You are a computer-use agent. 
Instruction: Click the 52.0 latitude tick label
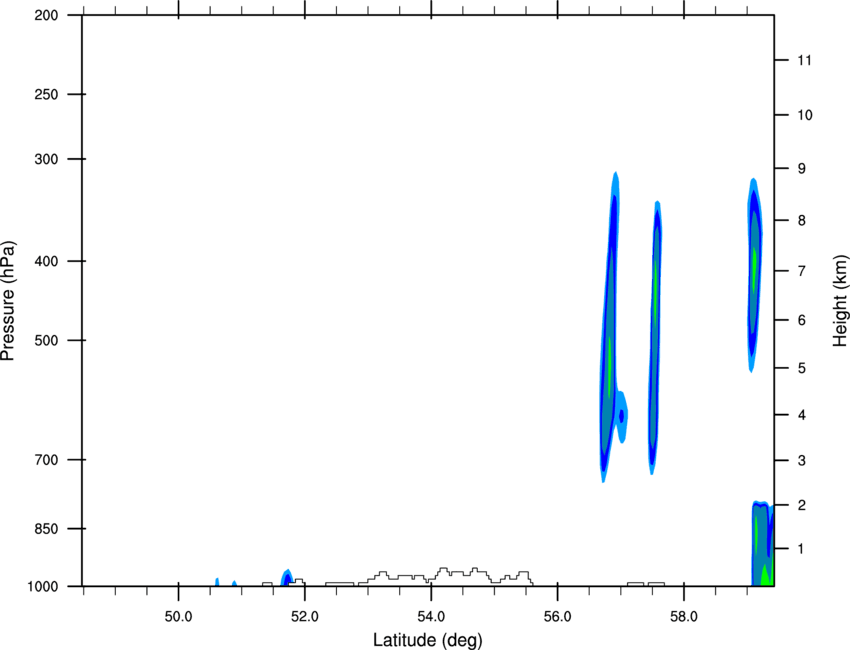pos(305,617)
